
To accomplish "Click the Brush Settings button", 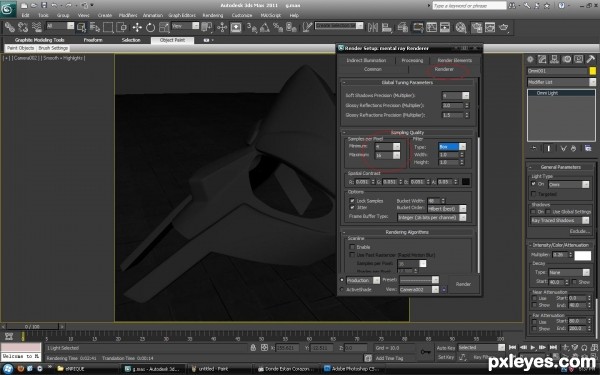I will (x=53, y=48).
